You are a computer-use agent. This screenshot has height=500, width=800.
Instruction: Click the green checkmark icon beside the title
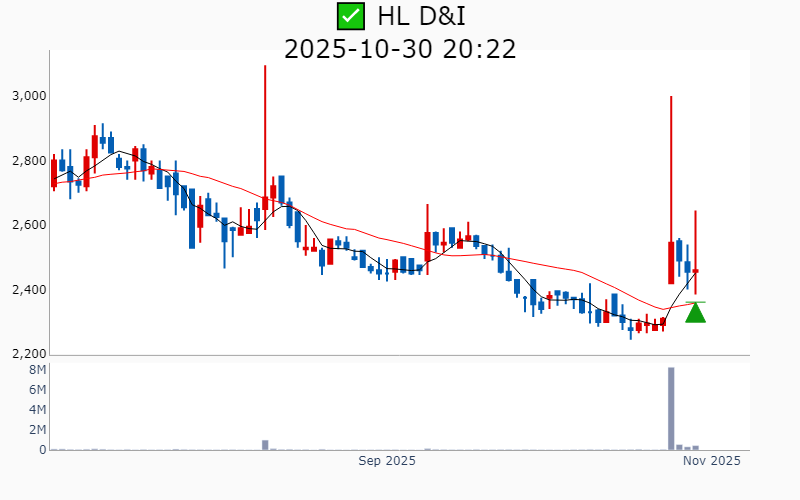coord(350,16)
